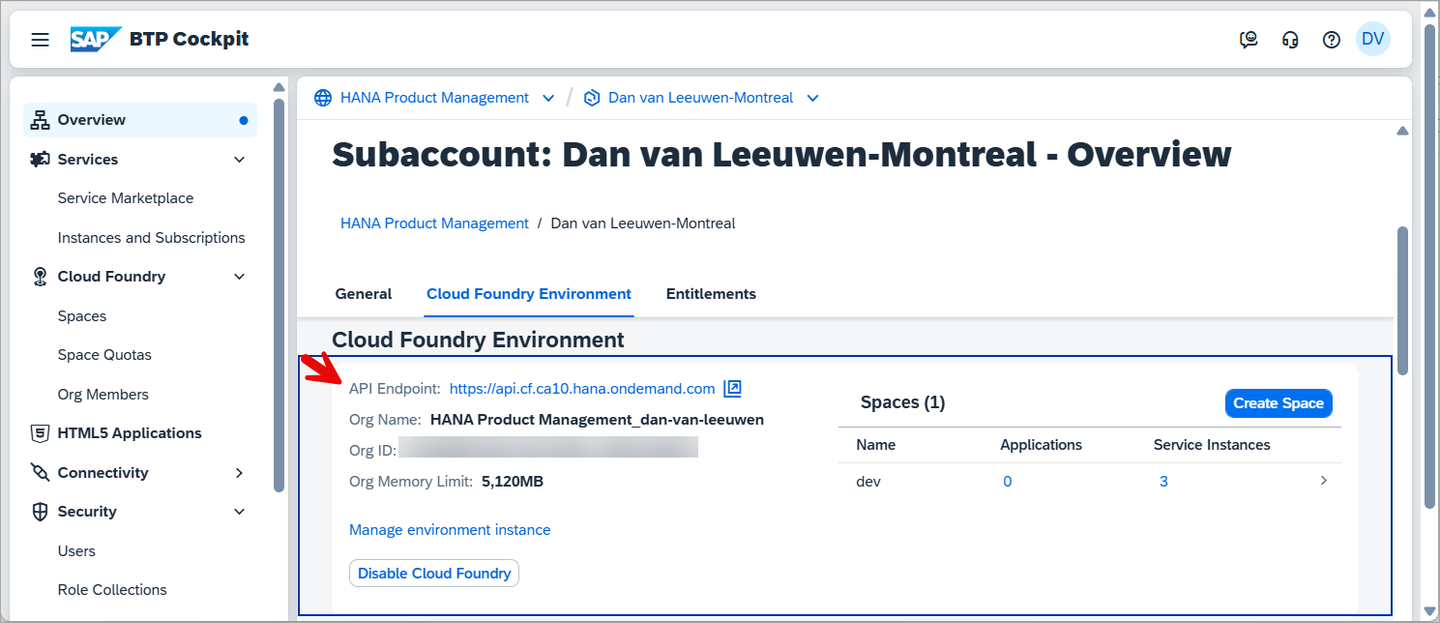
Task: Click the Spaces (1) heading
Action: pyautogui.click(x=903, y=403)
